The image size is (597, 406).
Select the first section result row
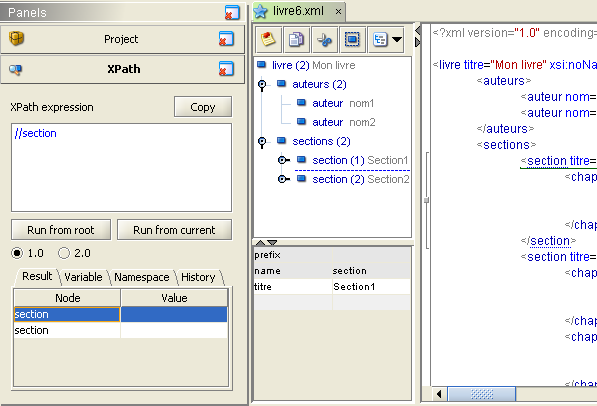pyautogui.click(x=121, y=314)
